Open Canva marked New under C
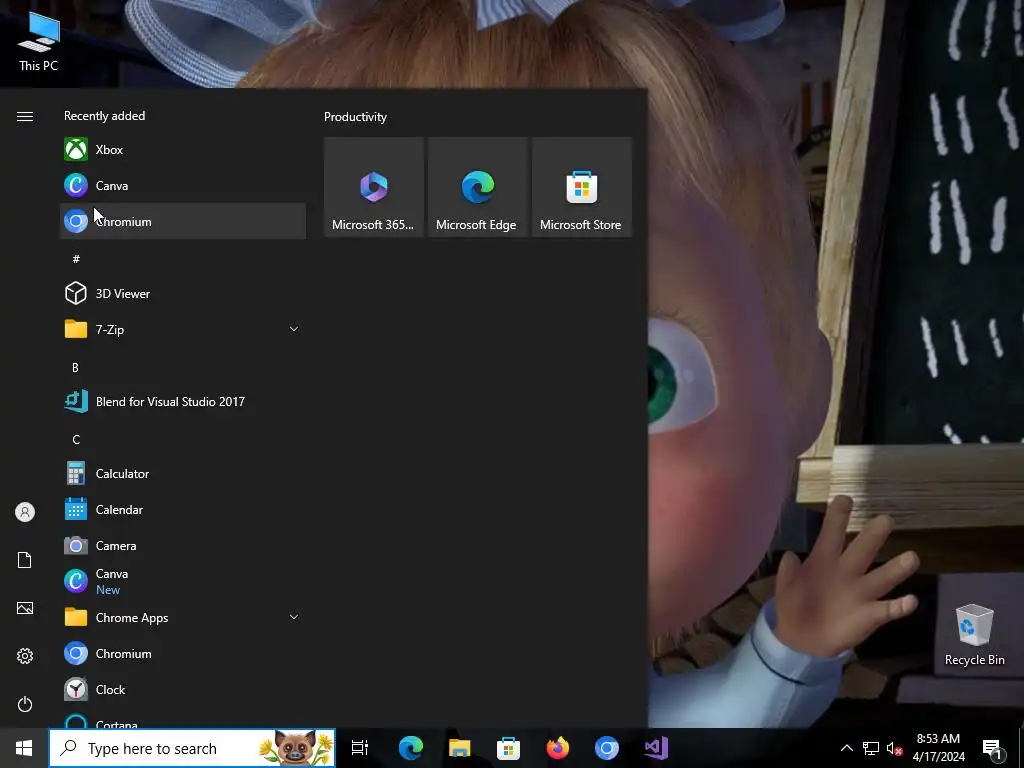Screen dimensions: 1024x768 click(x=182, y=581)
